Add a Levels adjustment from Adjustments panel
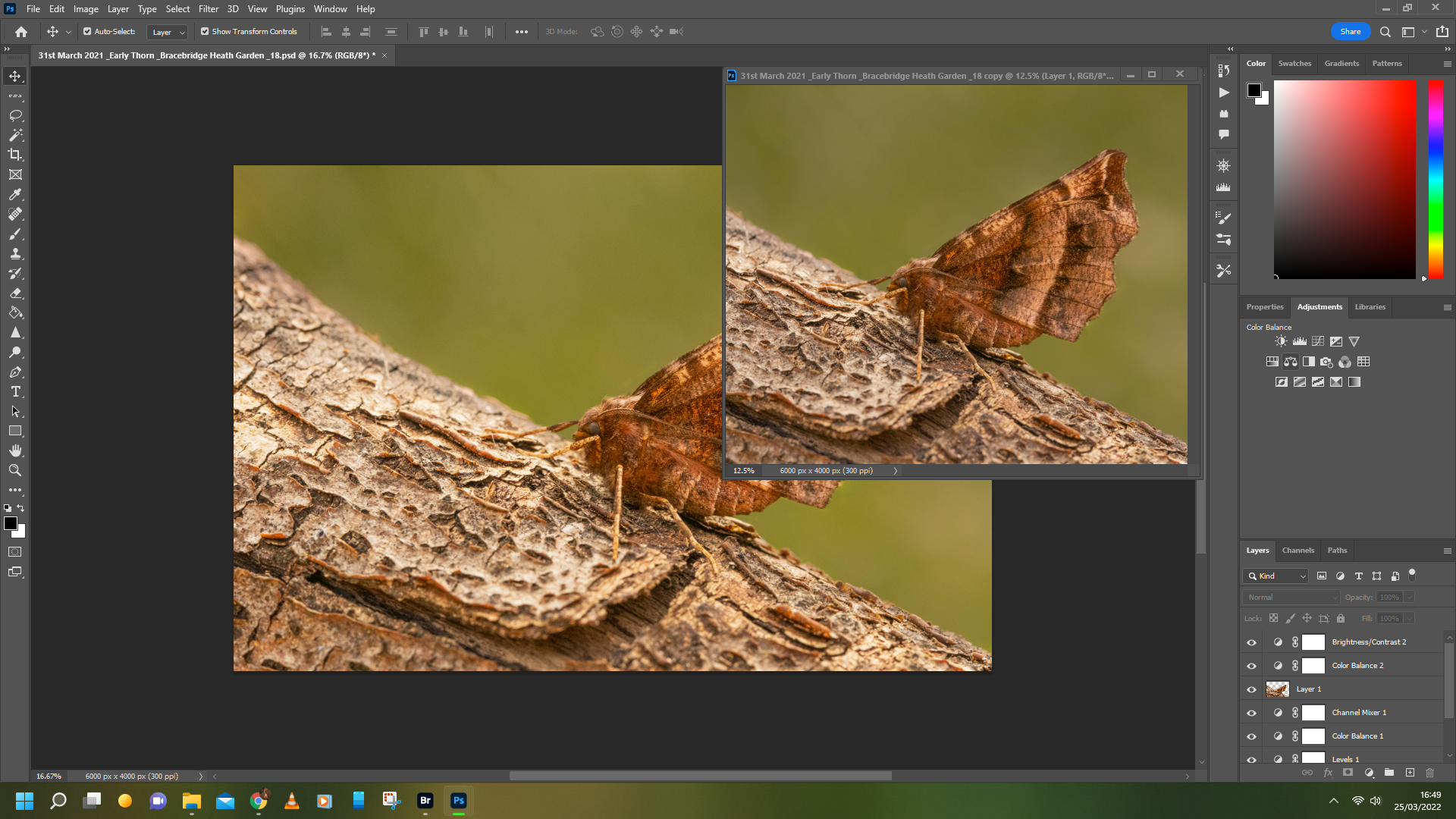1456x819 pixels. point(1300,341)
